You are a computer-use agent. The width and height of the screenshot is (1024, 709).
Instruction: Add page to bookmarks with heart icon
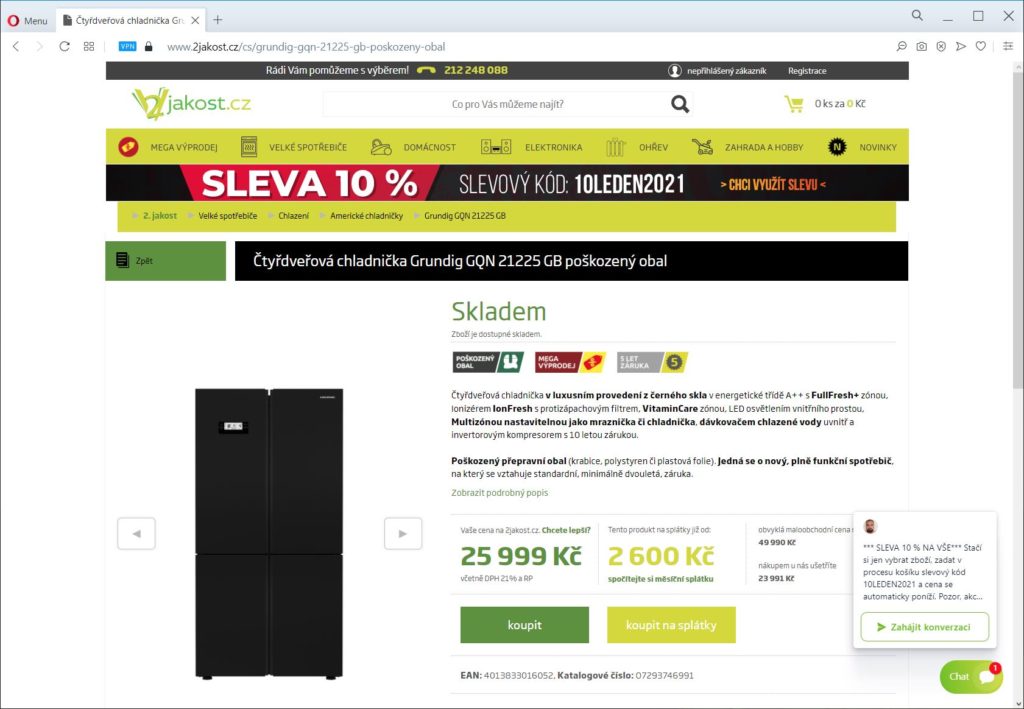coord(980,46)
